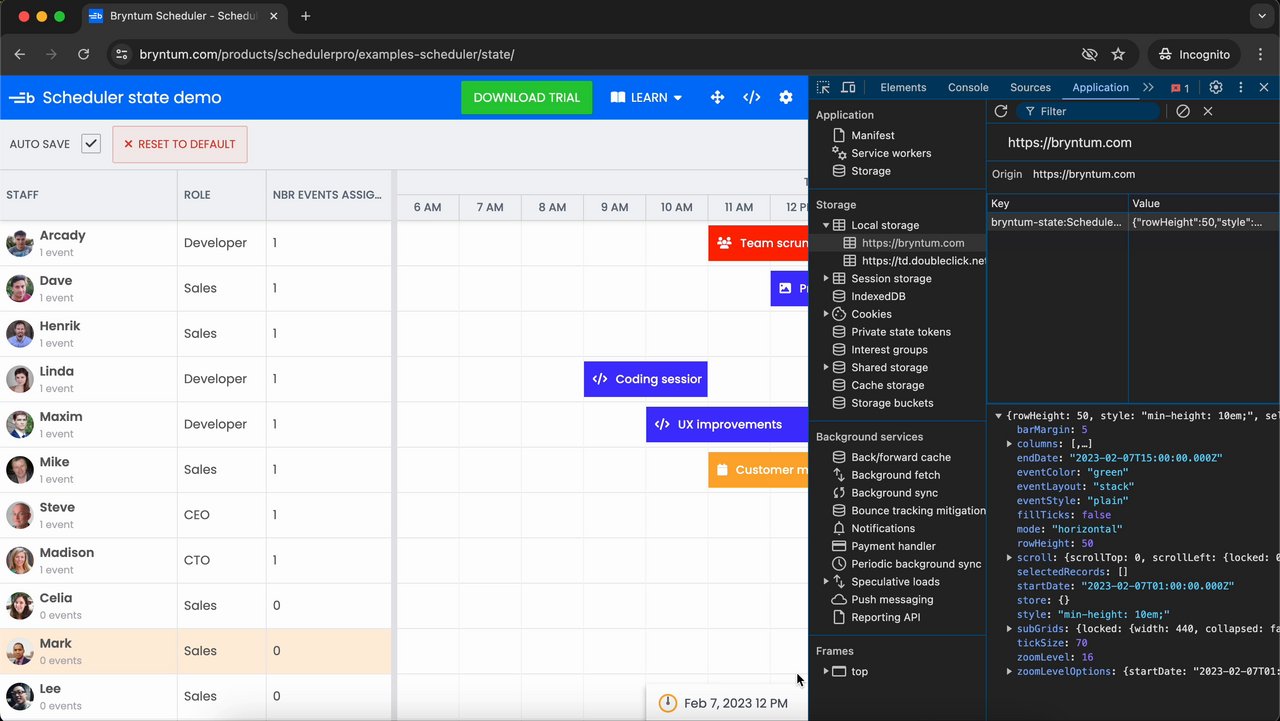Click the error count badge in DevTools
Image resolution: width=1280 pixels, height=721 pixels.
1180,88
